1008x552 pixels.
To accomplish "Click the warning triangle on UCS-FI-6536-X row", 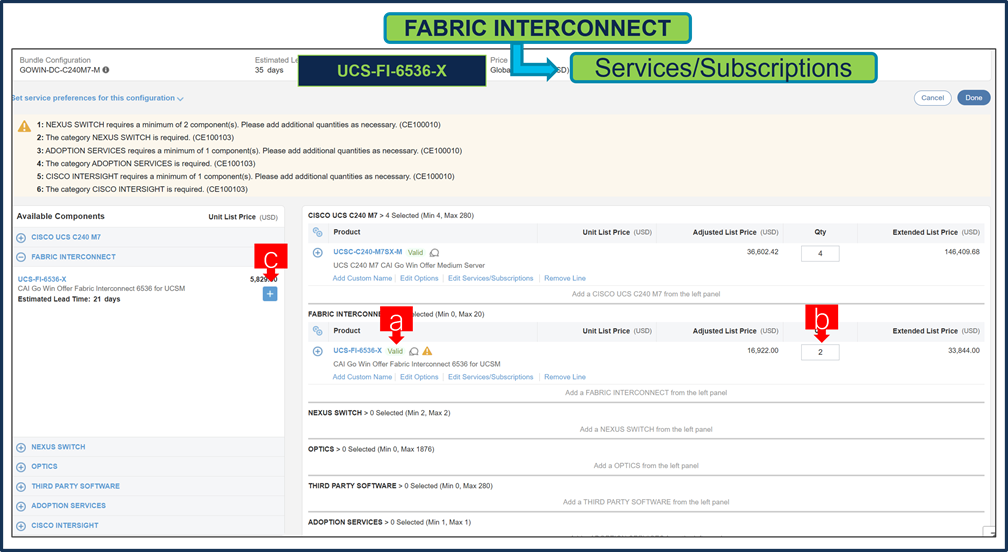I will pyautogui.click(x=428, y=351).
